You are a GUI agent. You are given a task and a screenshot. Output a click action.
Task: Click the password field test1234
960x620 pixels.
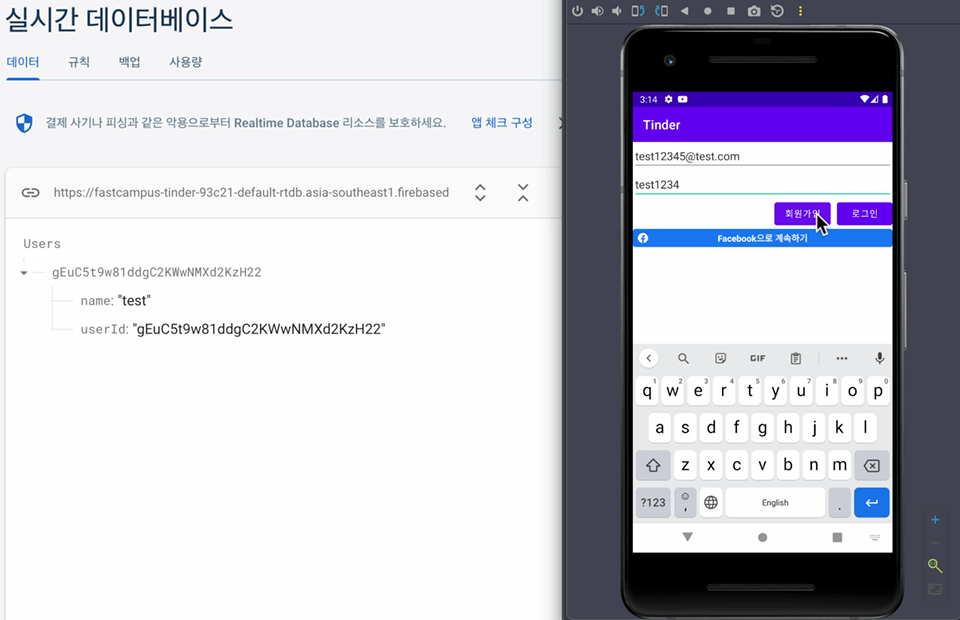pos(762,185)
